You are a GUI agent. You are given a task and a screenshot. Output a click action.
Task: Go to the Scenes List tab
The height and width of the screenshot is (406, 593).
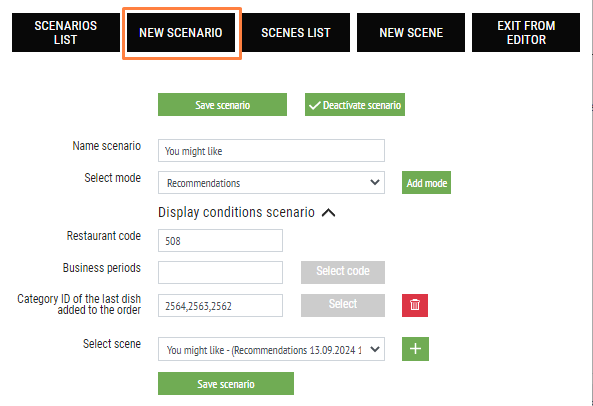tap(296, 33)
